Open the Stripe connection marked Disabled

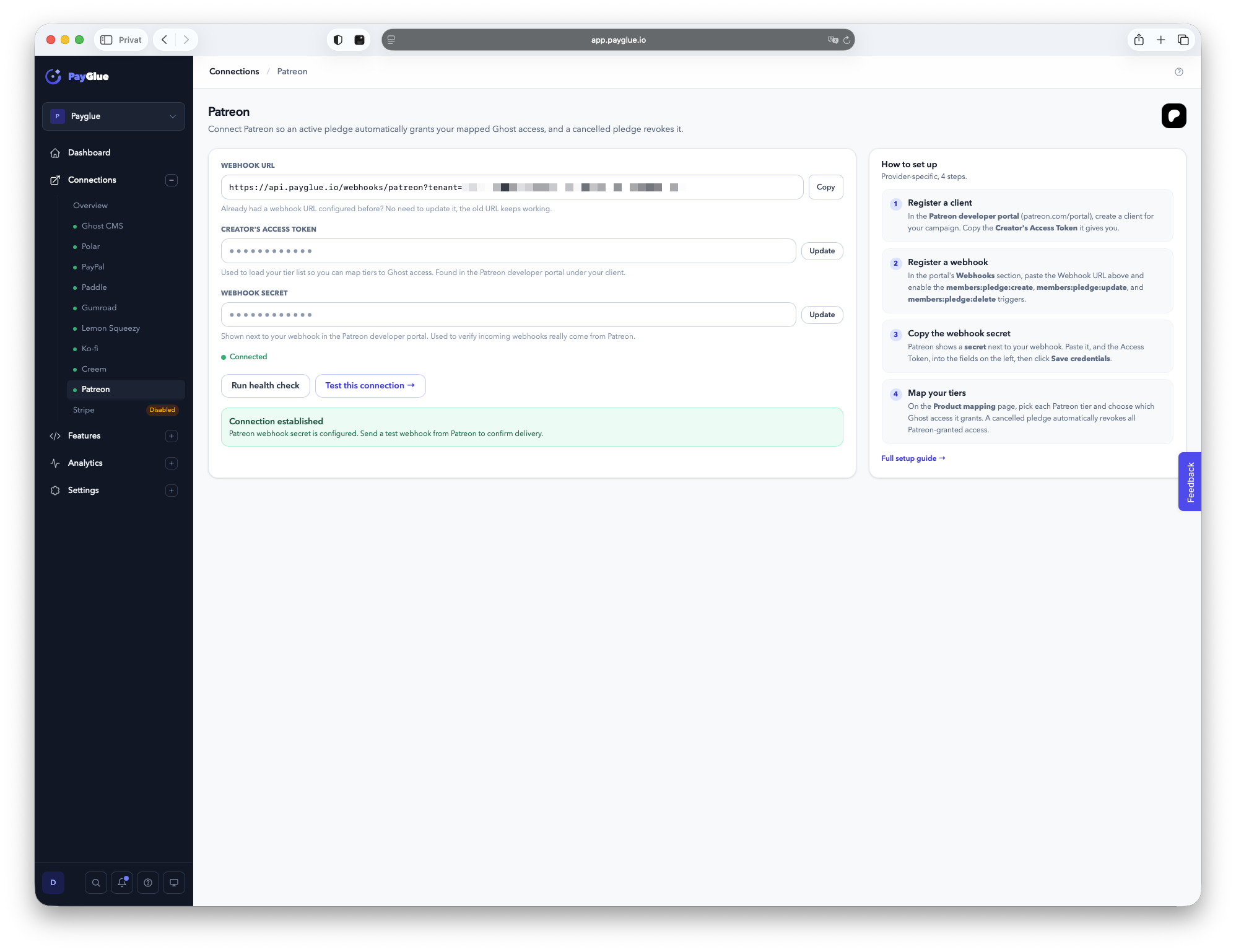click(126, 410)
